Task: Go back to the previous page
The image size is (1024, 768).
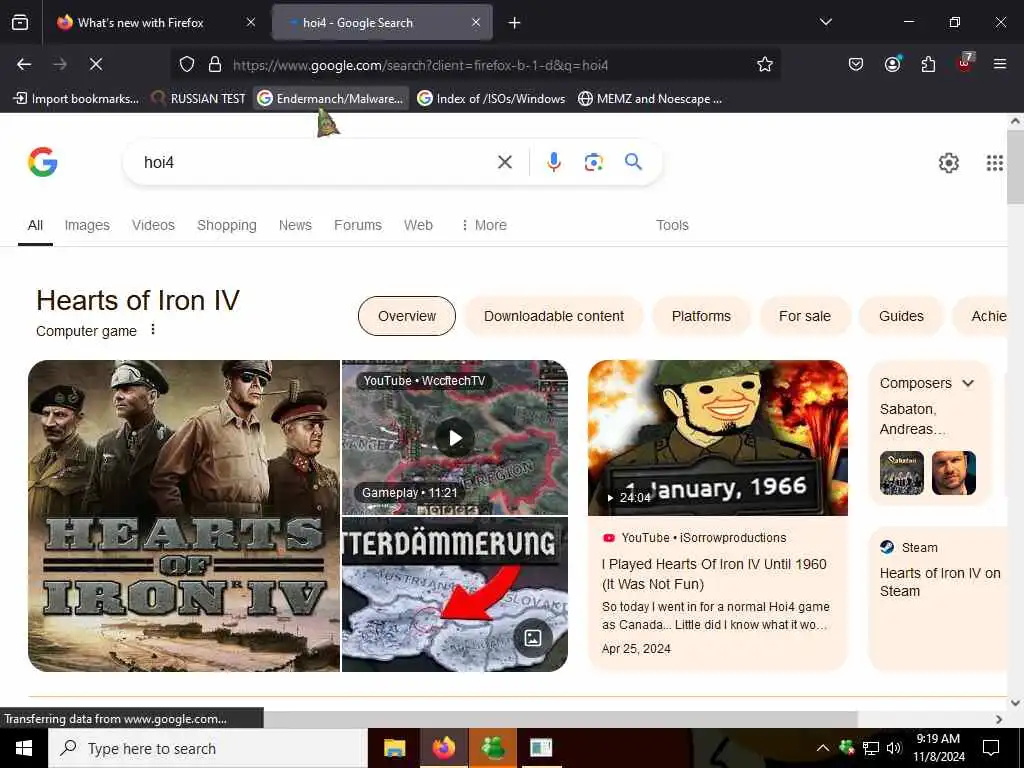Action: 24,64
